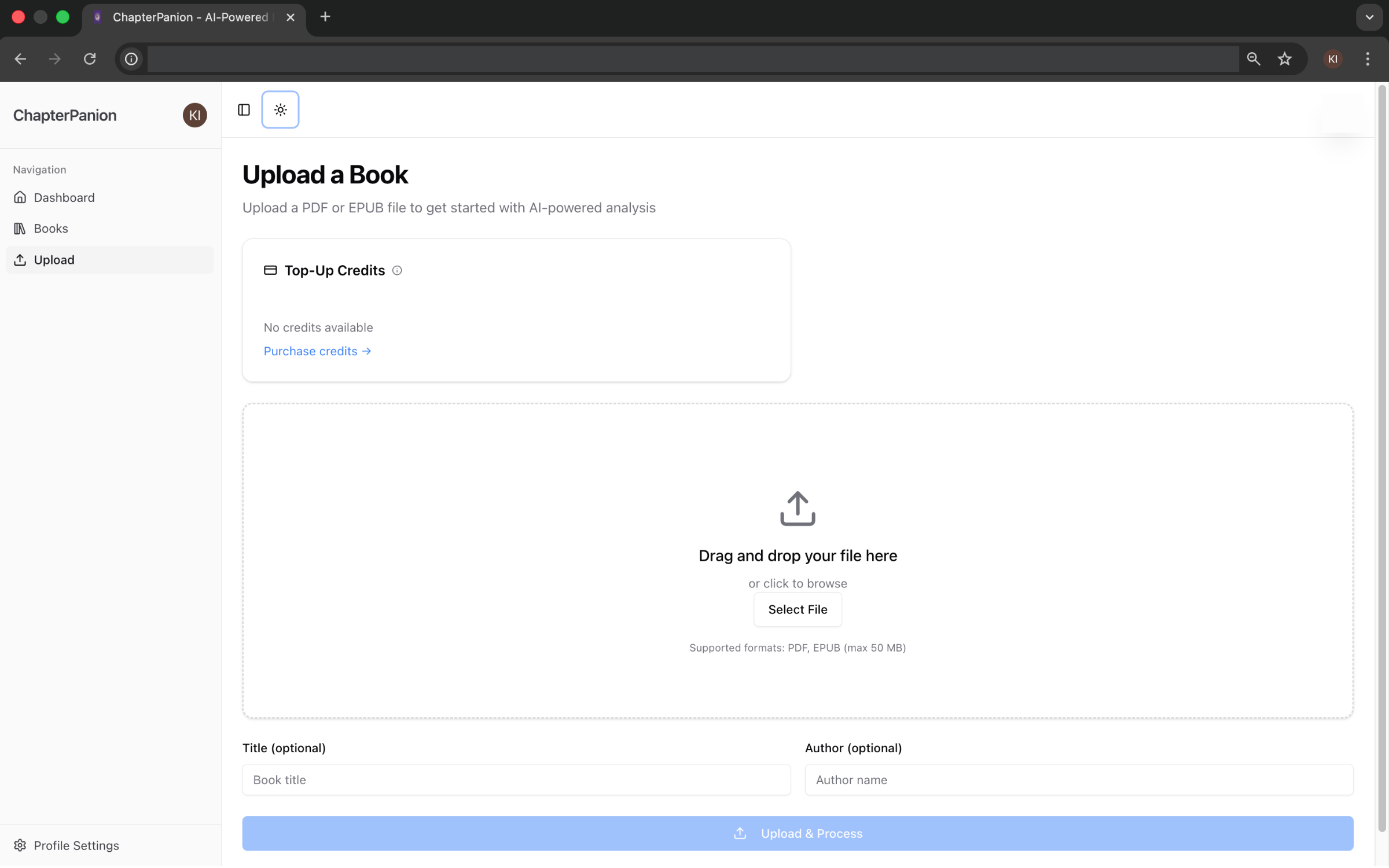Open Profile Settings gear icon

pyautogui.click(x=20, y=845)
